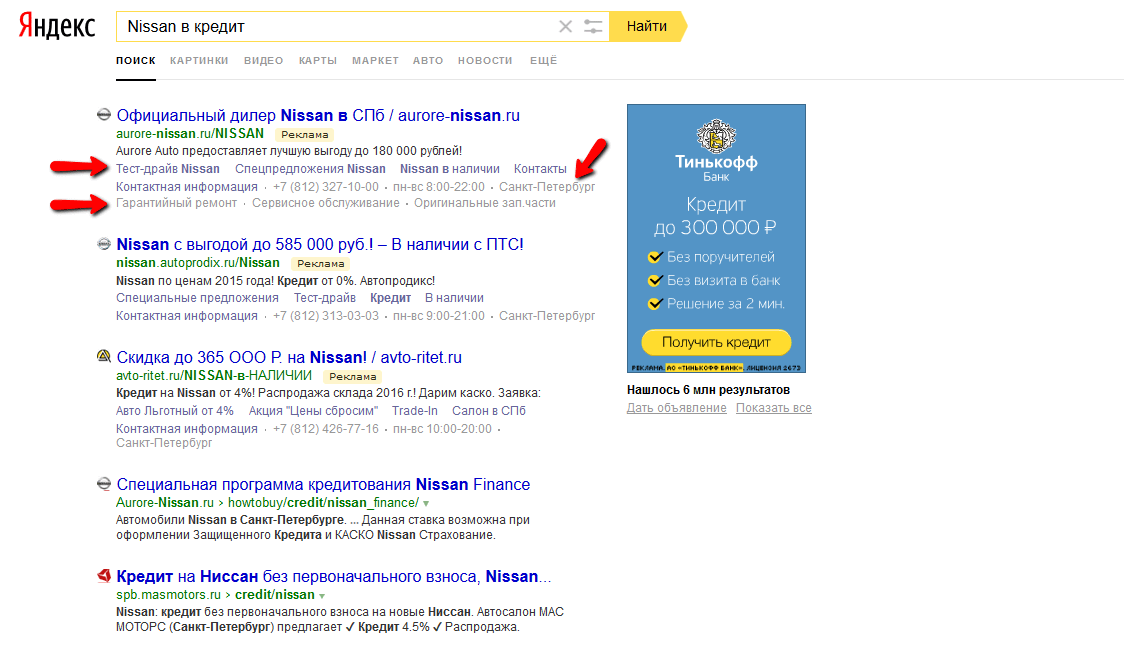
Task: Open the Ещё menu
Action: 543,61
